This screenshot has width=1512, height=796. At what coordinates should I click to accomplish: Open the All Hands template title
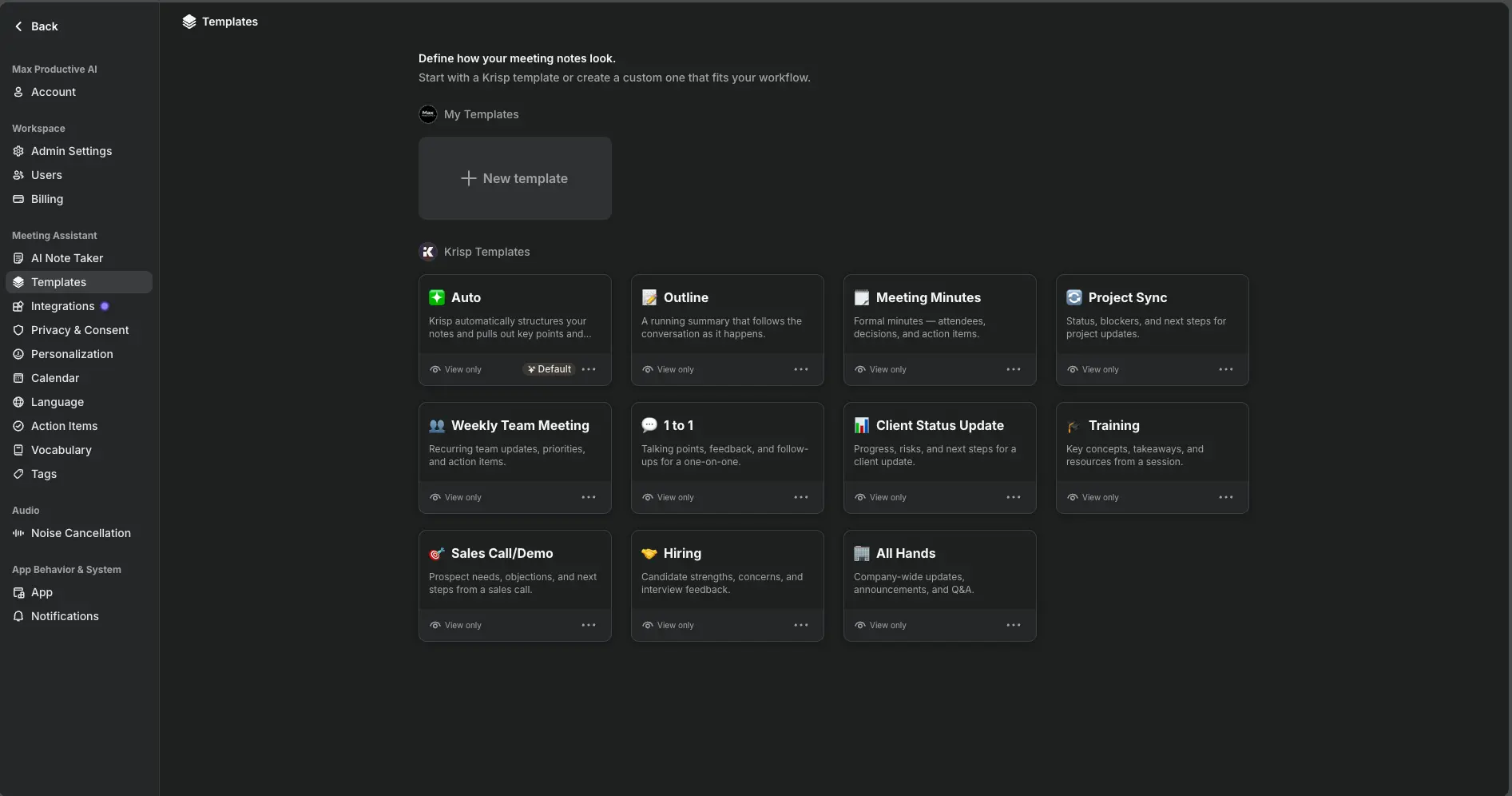(906, 553)
